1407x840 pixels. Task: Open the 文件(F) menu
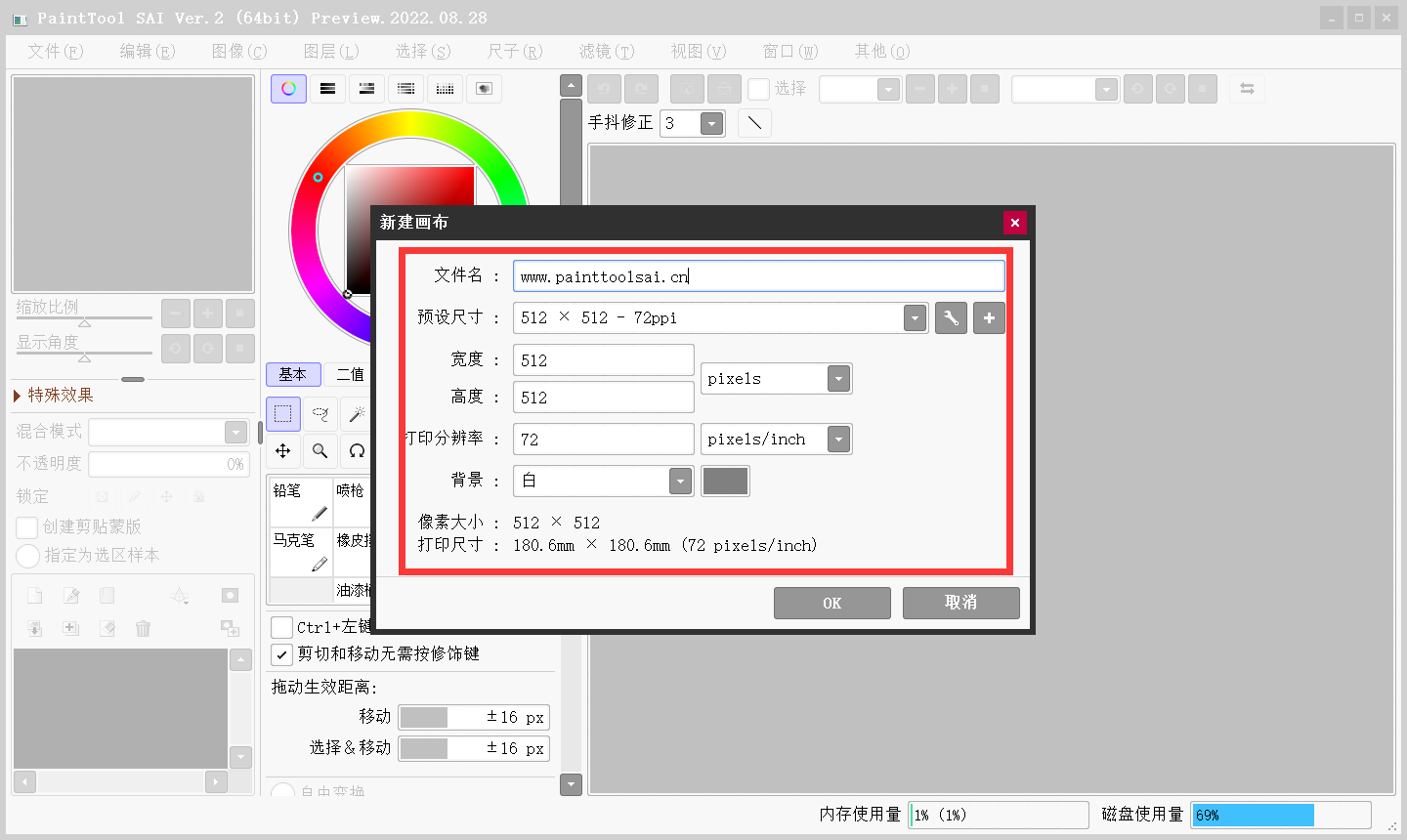[x=56, y=51]
